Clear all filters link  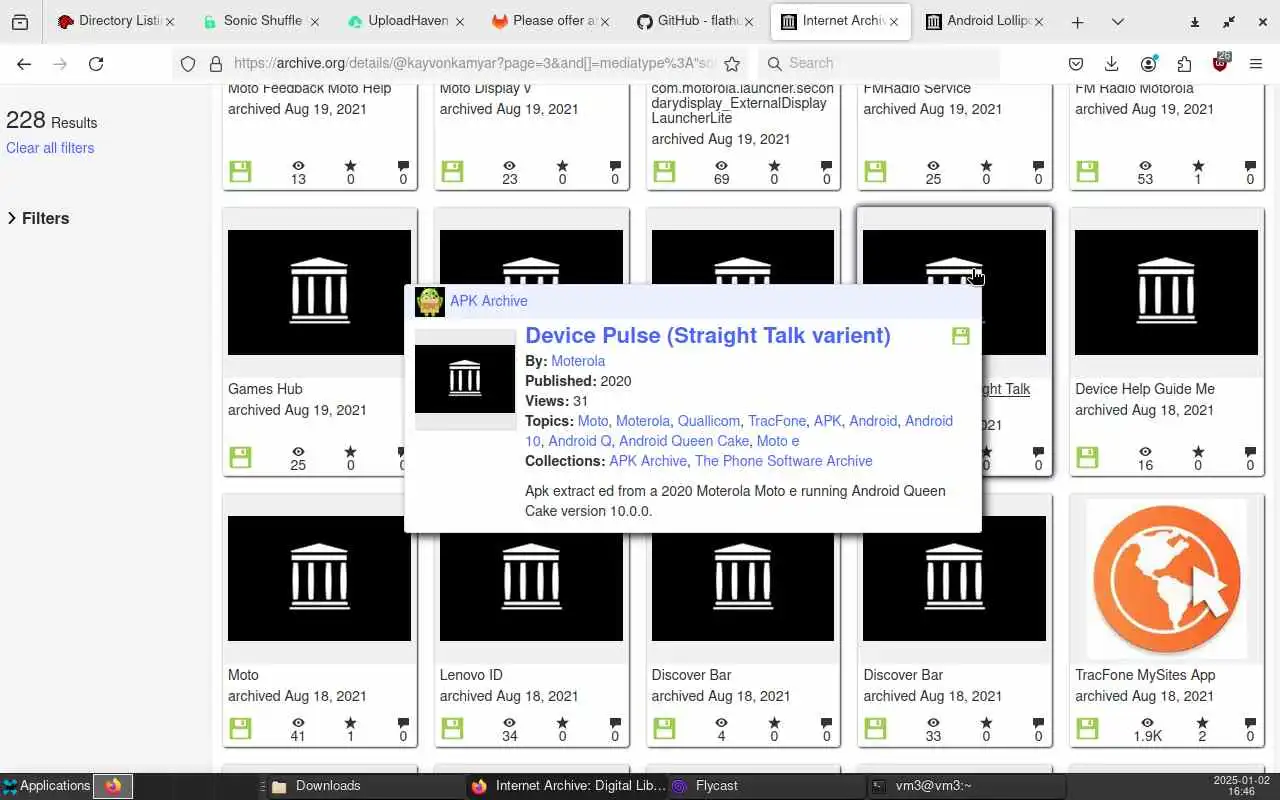(x=50, y=148)
